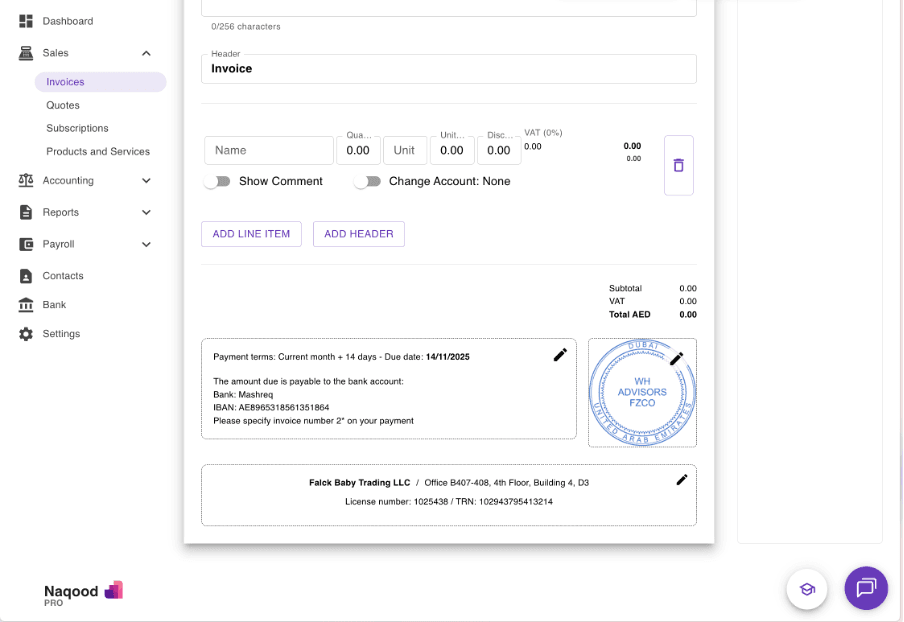Viewport: 904px width, 622px height.
Task: Click the line item Name field
Action: coord(269,150)
